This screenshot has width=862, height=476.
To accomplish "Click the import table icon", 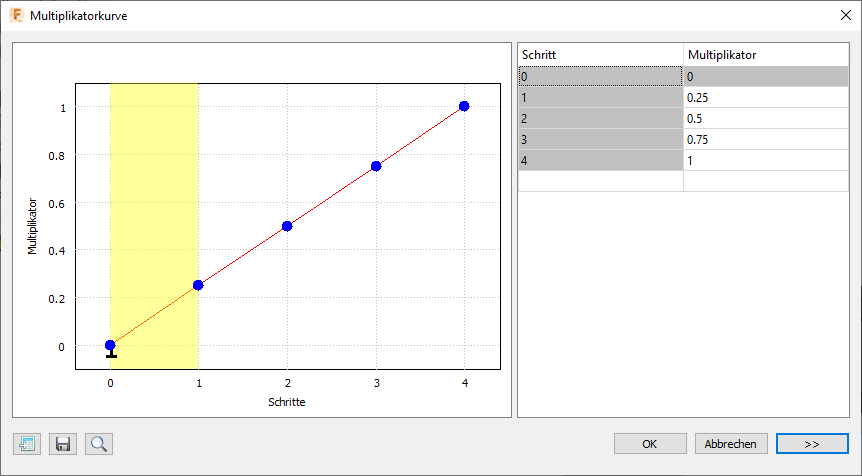I will [x=27, y=444].
